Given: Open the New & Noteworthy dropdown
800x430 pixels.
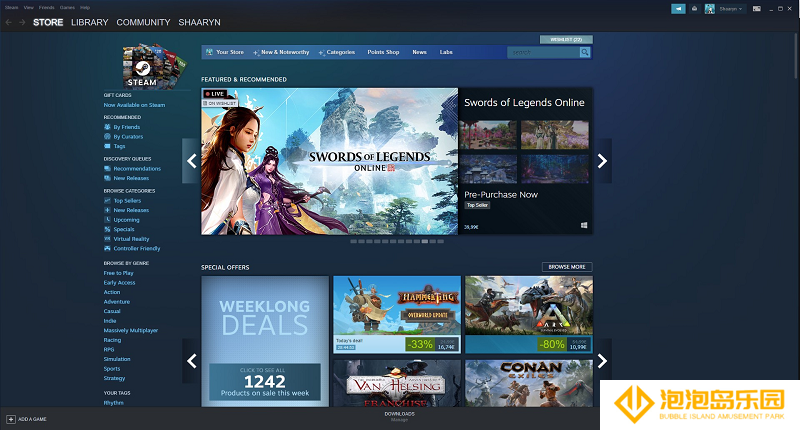Looking at the screenshot, I should tap(282, 52).
